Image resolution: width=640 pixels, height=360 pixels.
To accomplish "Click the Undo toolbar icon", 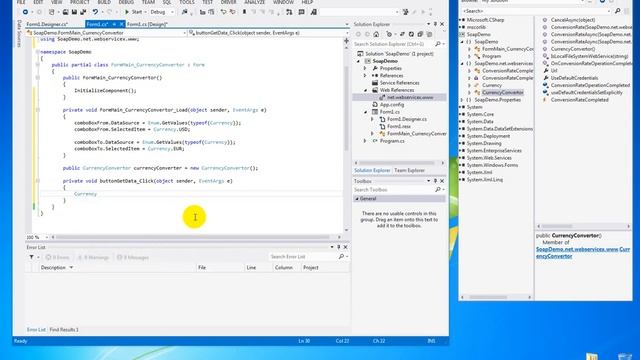I will click(95, 12).
